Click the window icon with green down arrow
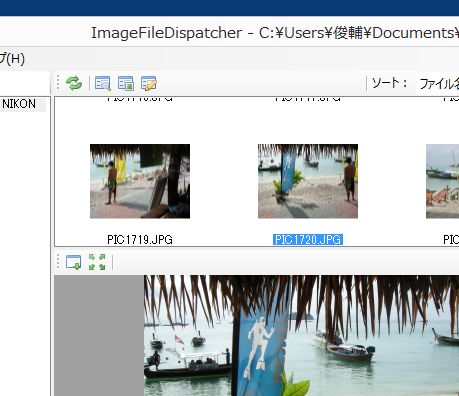 coord(73,262)
